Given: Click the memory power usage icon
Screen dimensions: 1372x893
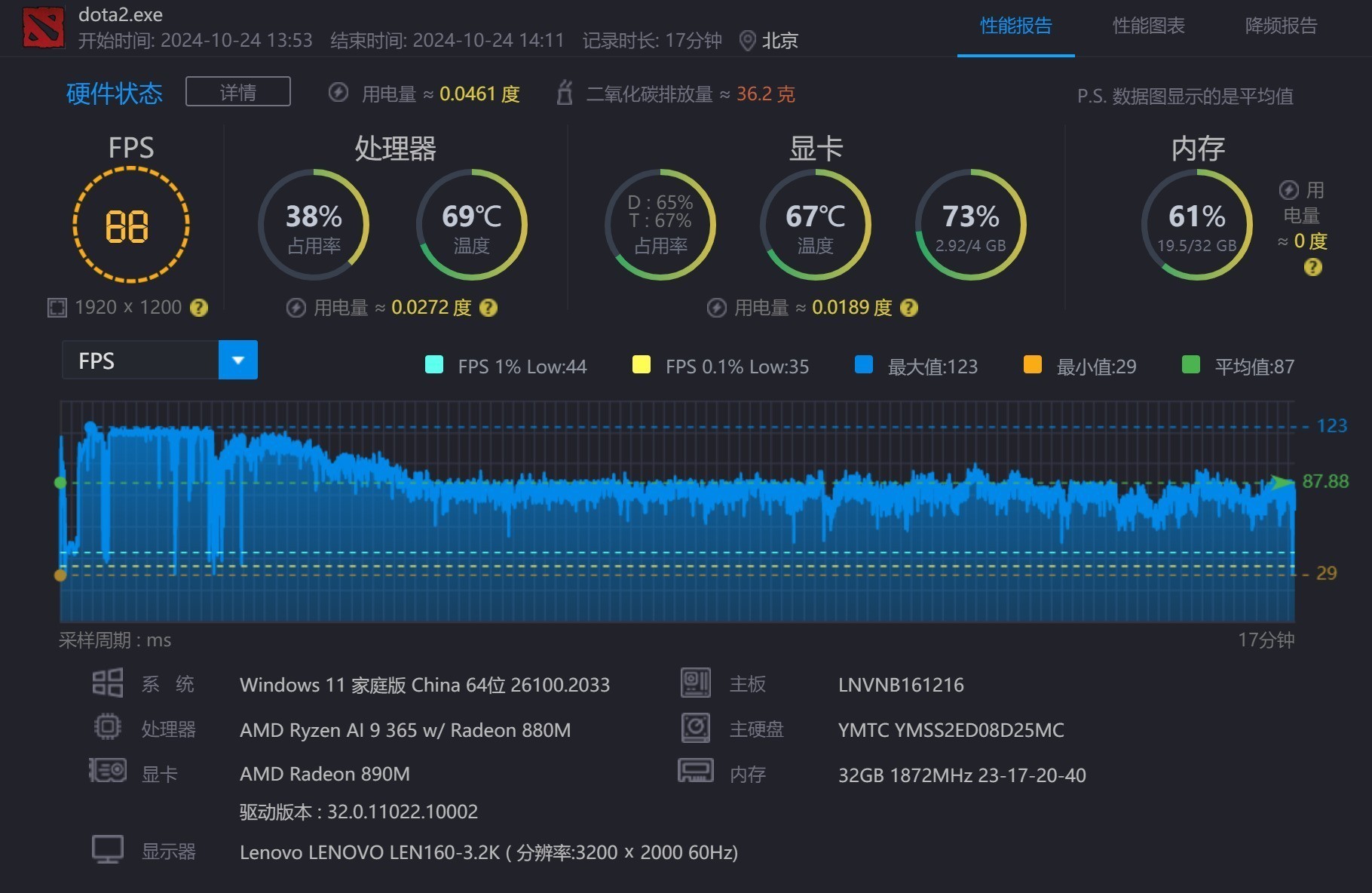Looking at the screenshot, I should [1288, 190].
